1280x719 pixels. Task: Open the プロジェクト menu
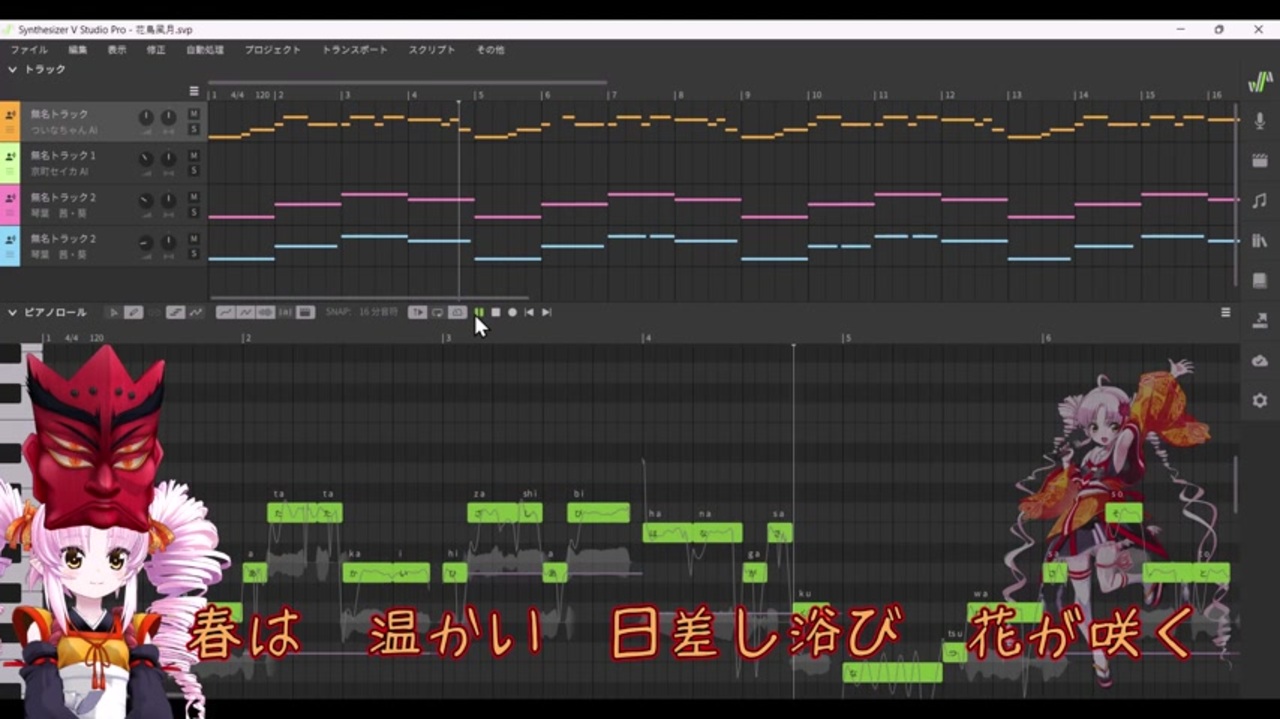tap(273, 50)
